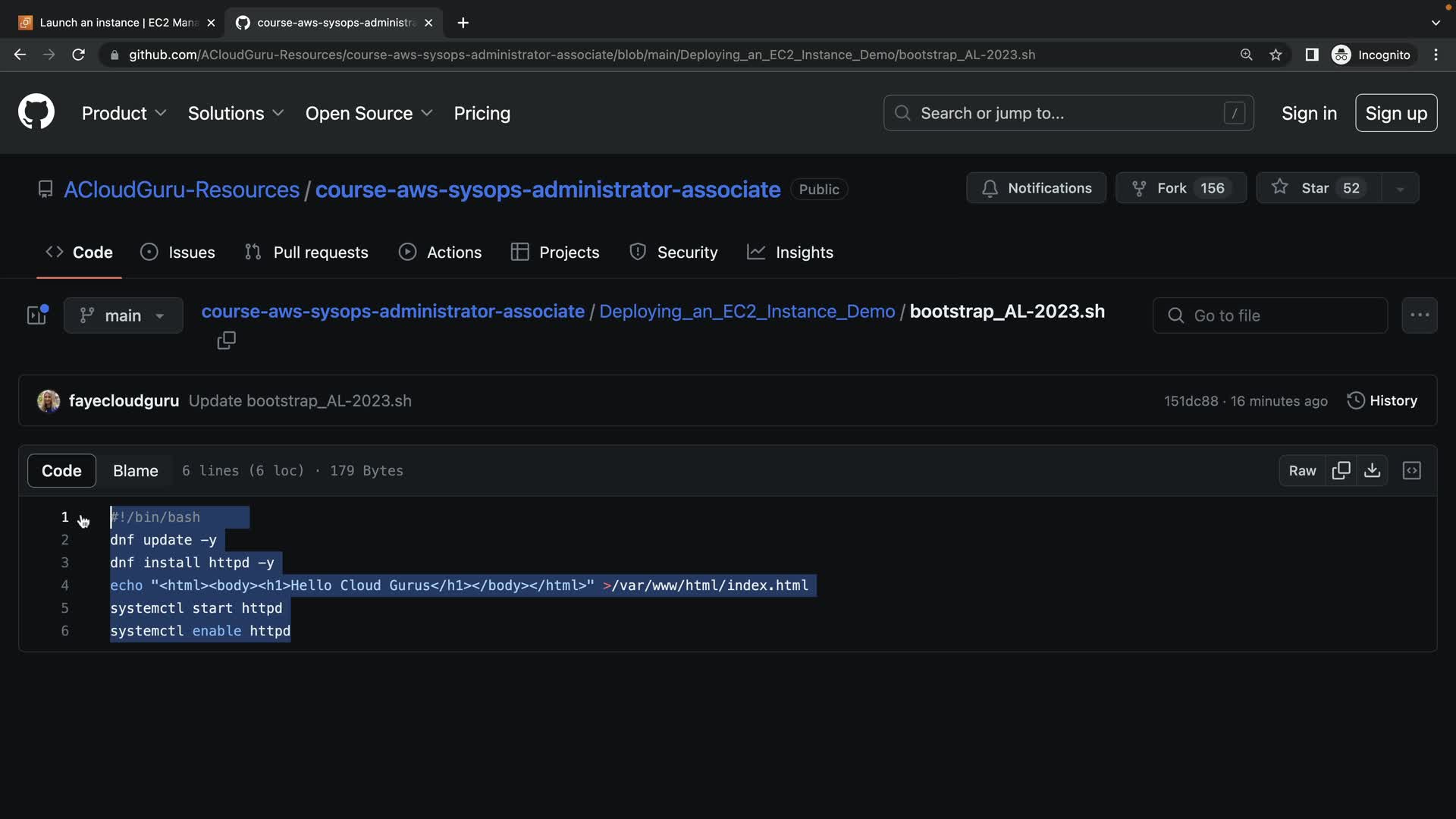Screen dimensions: 1456x819
Task: Open star lists dropdown arrow
Action: pyautogui.click(x=1400, y=188)
